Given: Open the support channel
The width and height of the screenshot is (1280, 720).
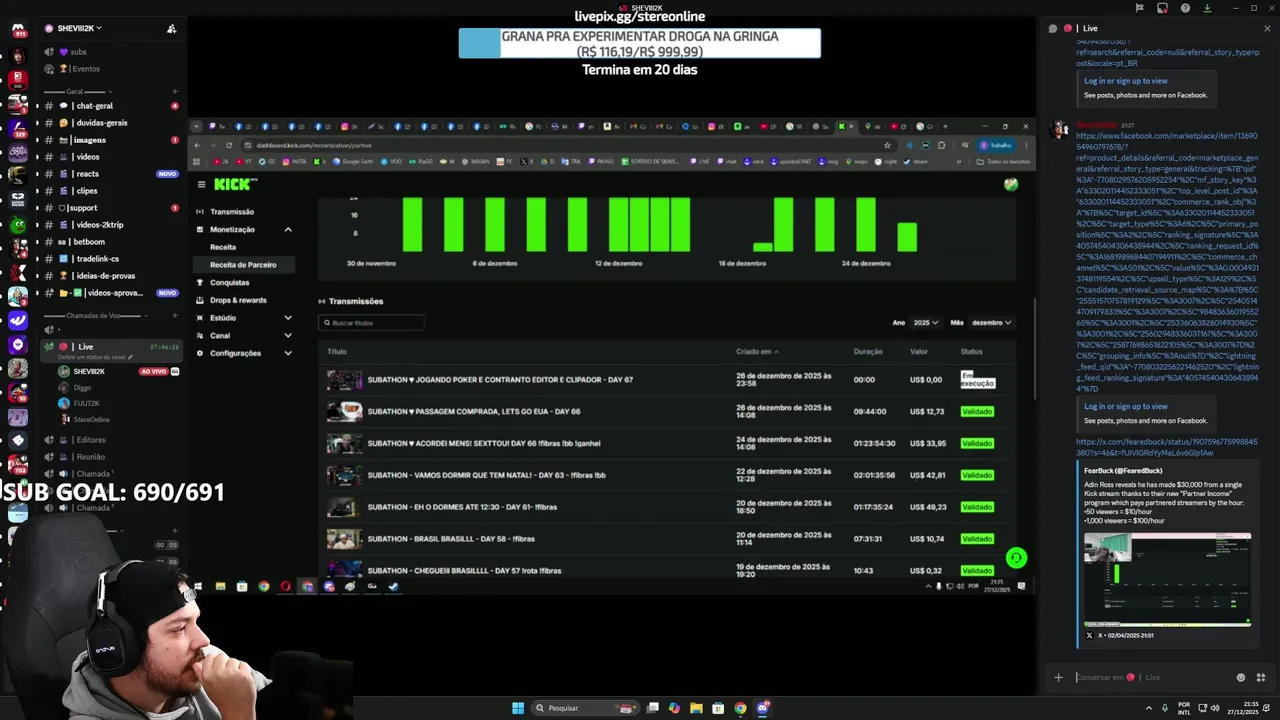Looking at the screenshot, I should click(110, 208).
